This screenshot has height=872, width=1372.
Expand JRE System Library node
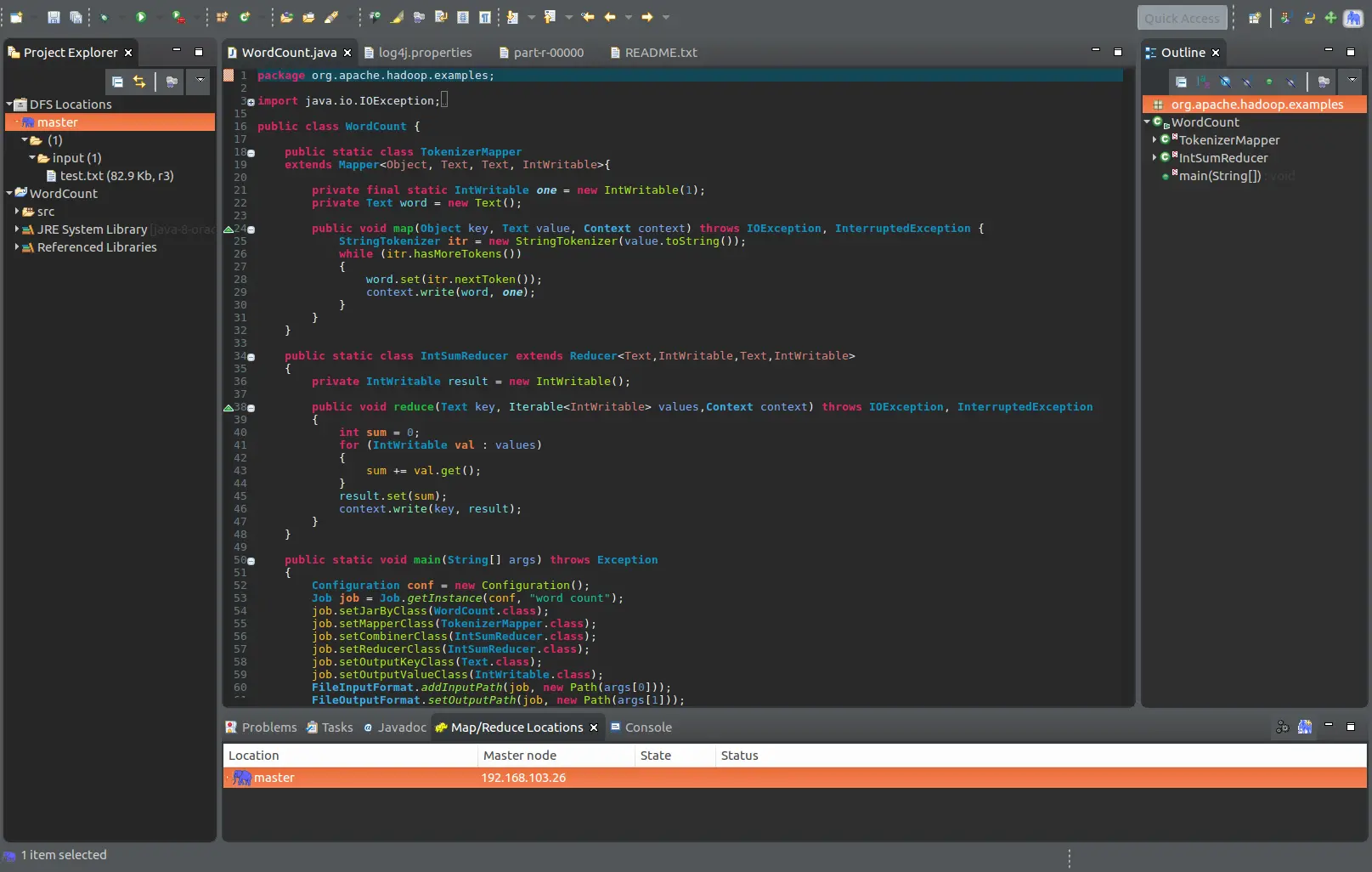[17, 229]
